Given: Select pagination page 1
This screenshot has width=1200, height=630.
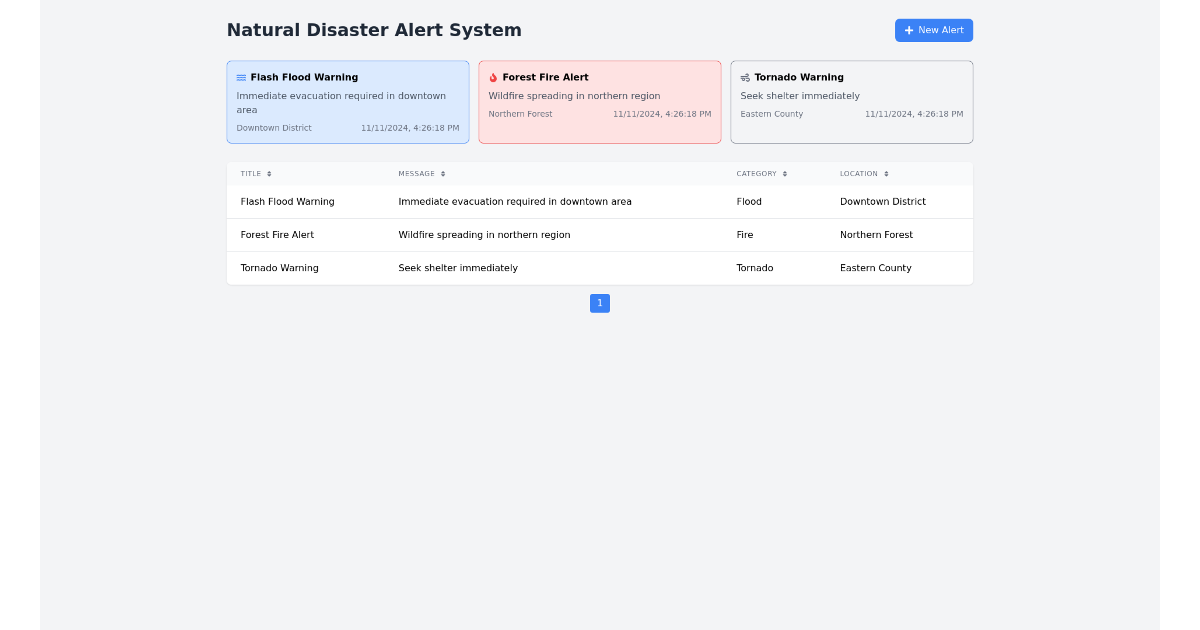Looking at the screenshot, I should pyautogui.click(x=600, y=303).
